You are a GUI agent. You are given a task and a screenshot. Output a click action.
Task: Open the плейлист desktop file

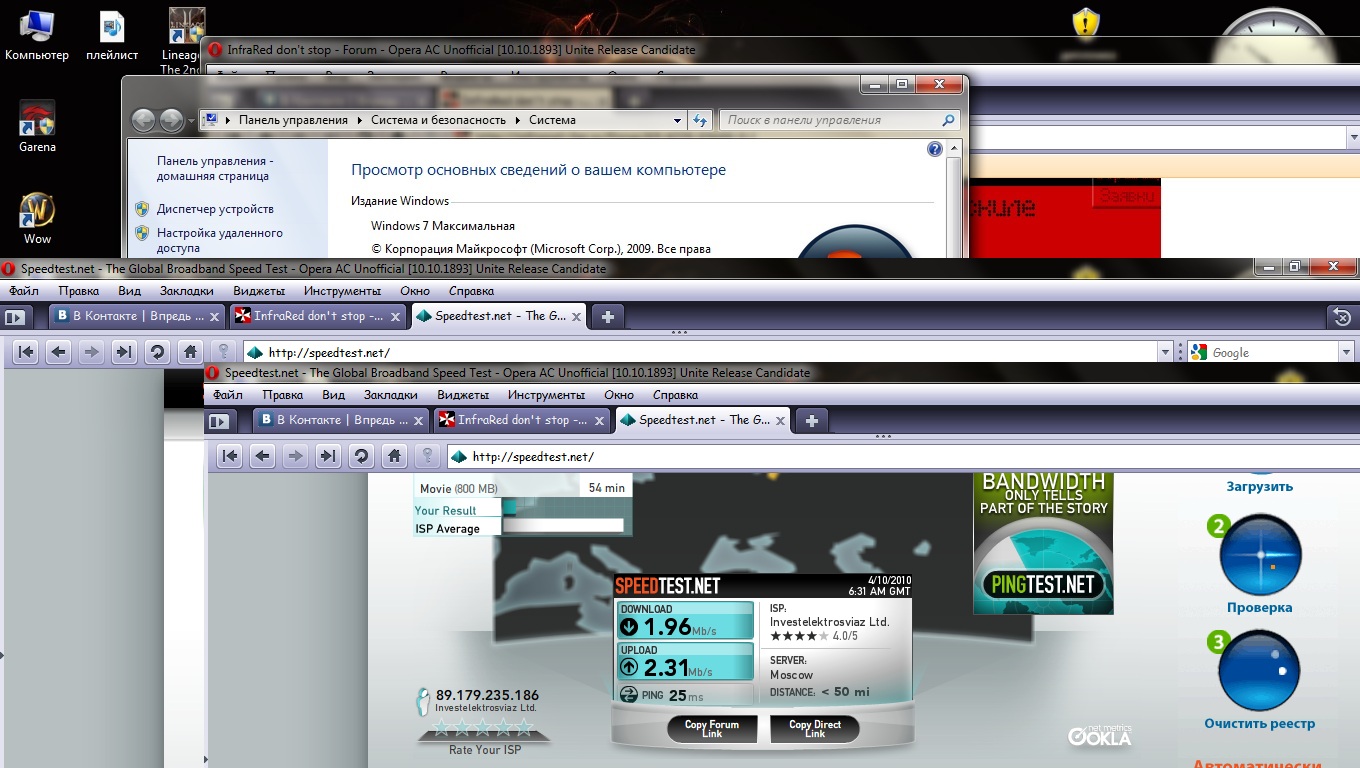[112, 35]
